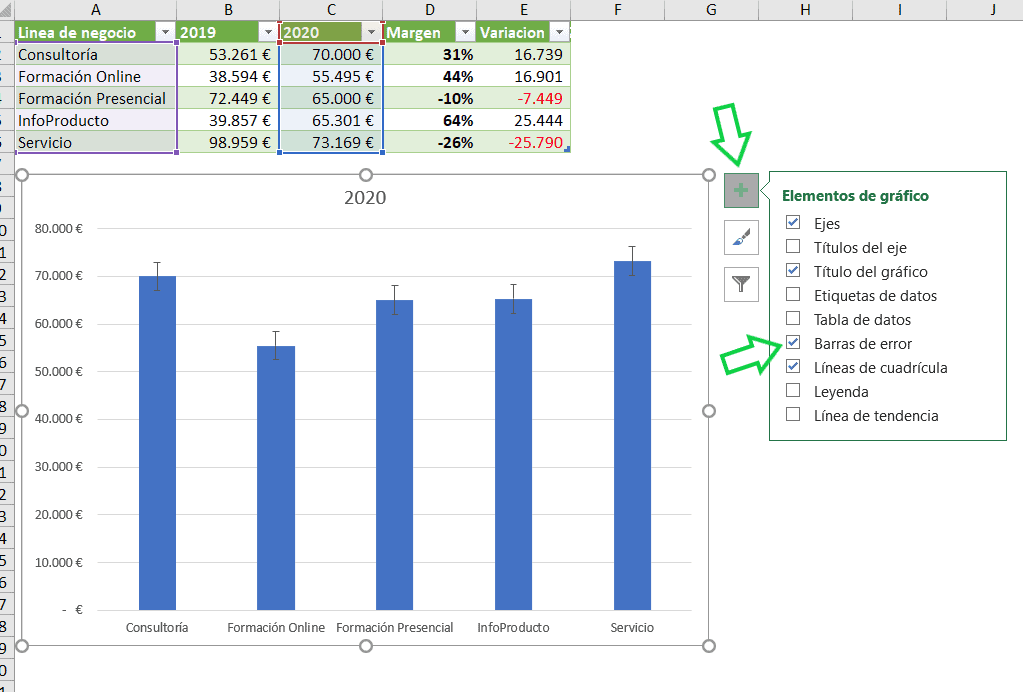Click the 16.739 variation cell
1023x692 pixels.
(x=524, y=55)
